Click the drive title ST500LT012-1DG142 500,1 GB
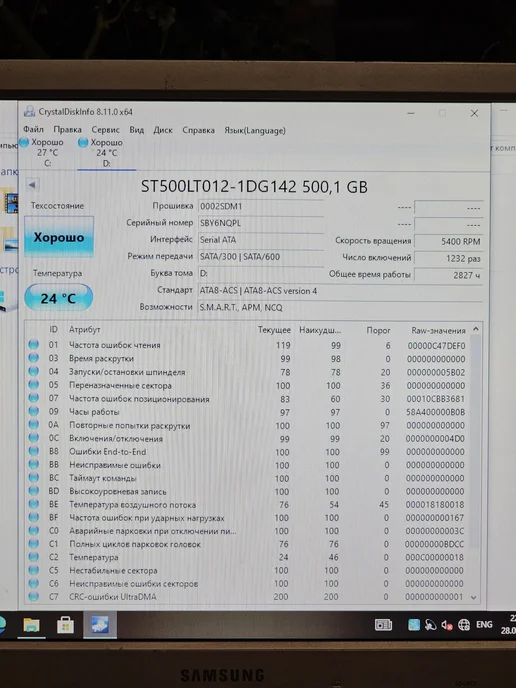Image resolution: width=516 pixels, height=688 pixels. (254, 186)
